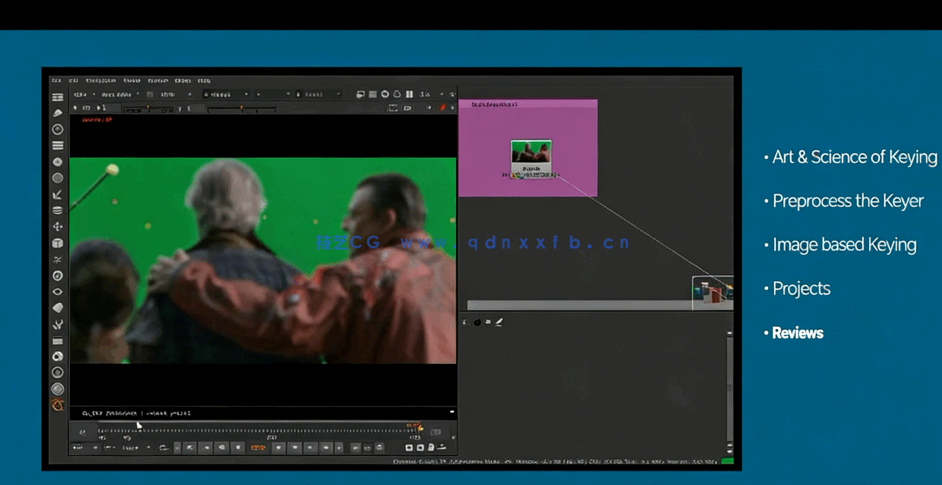Open the 3D nodes cube icon
The width and height of the screenshot is (942, 485).
tap(58, 243)
